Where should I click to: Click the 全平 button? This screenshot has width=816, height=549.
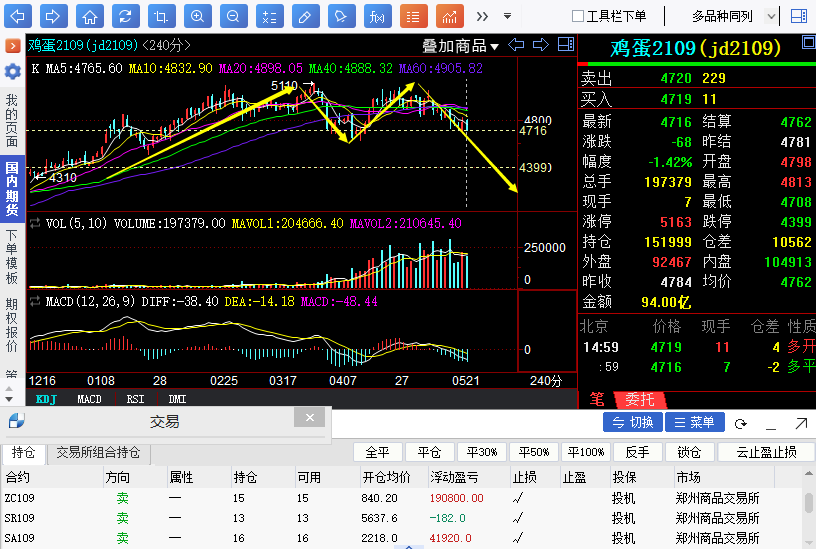point(378,452)
